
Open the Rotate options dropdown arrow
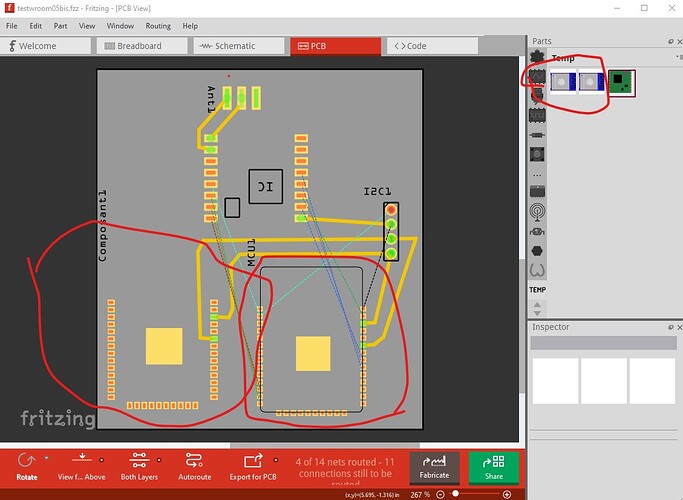click(47, 458)
